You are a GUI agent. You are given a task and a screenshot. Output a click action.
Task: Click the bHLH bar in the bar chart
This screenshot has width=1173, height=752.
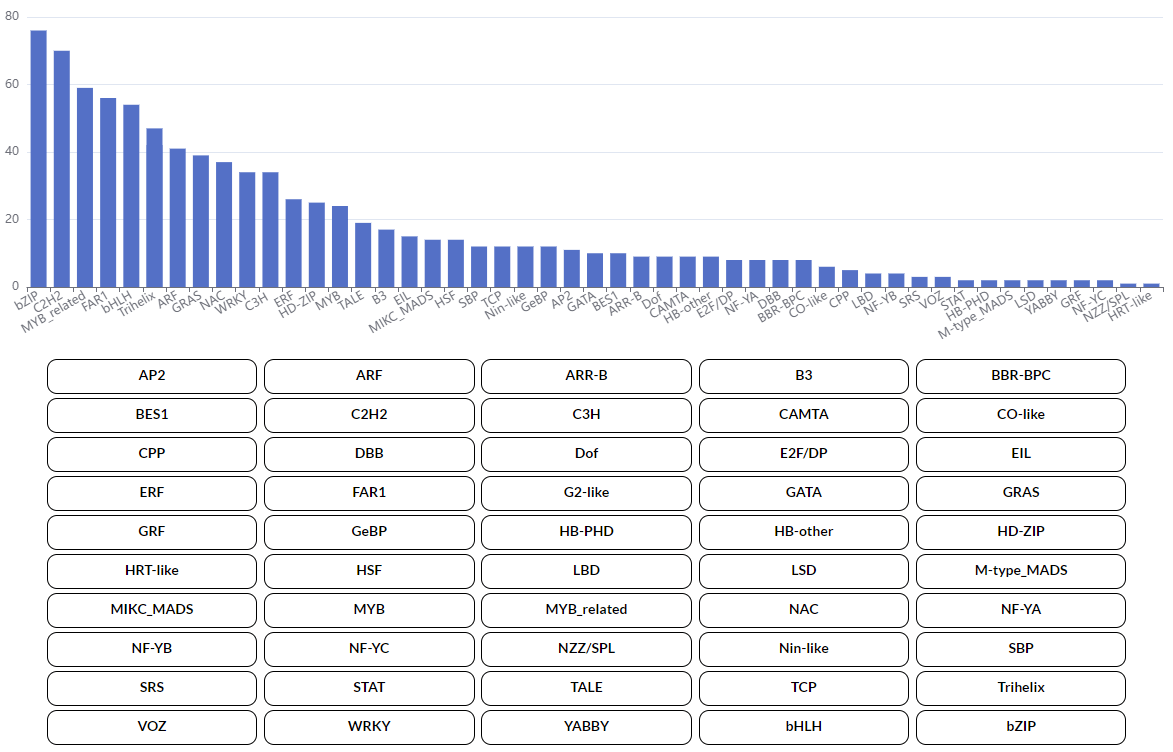click(x=131, y=196)
